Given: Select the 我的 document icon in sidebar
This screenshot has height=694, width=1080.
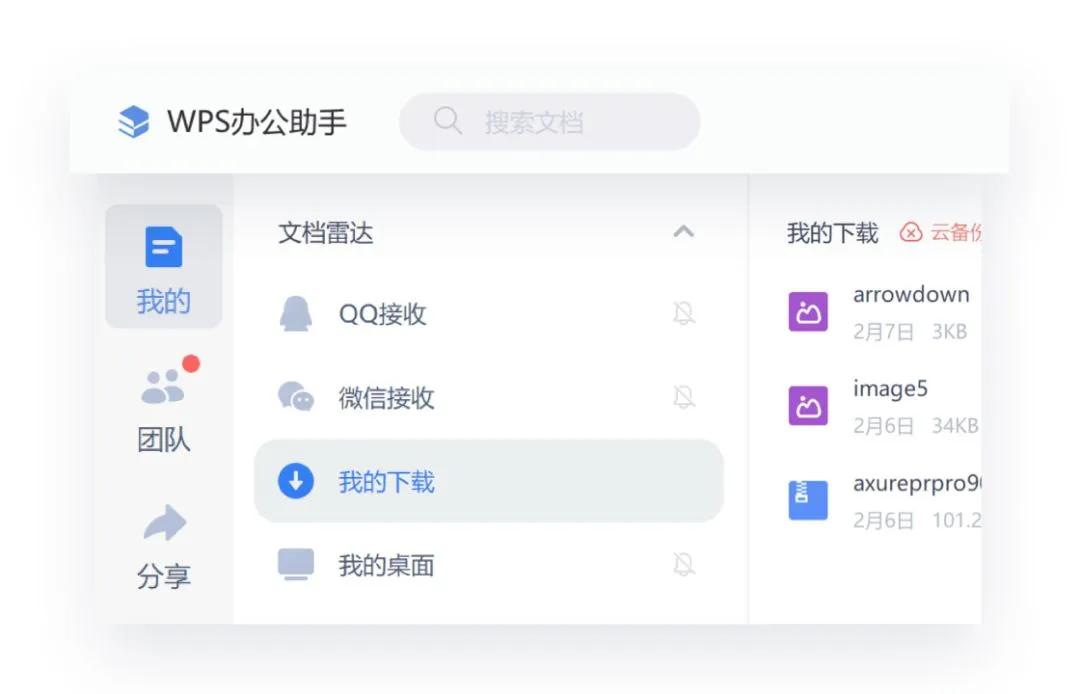Looking at the screenshot, I should click(163, 246).
